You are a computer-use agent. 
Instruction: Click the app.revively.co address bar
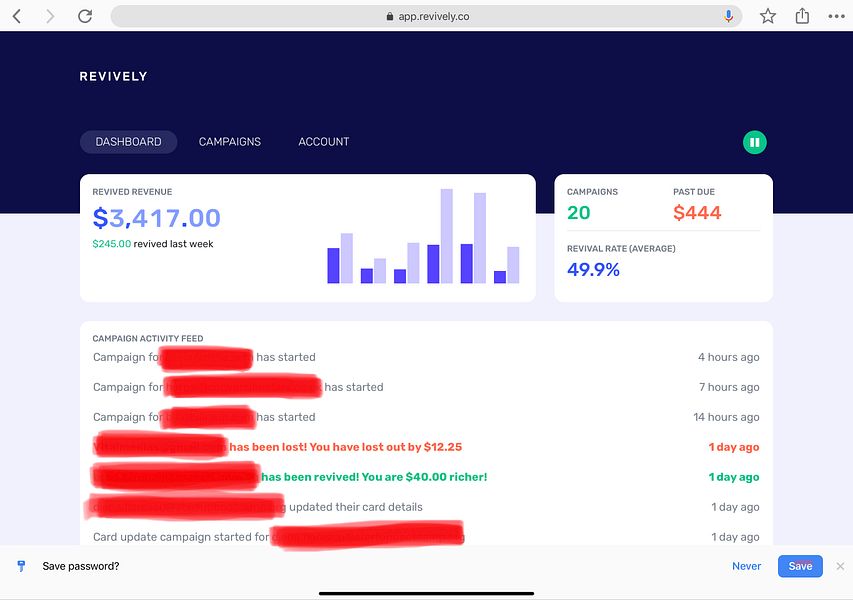426,16
